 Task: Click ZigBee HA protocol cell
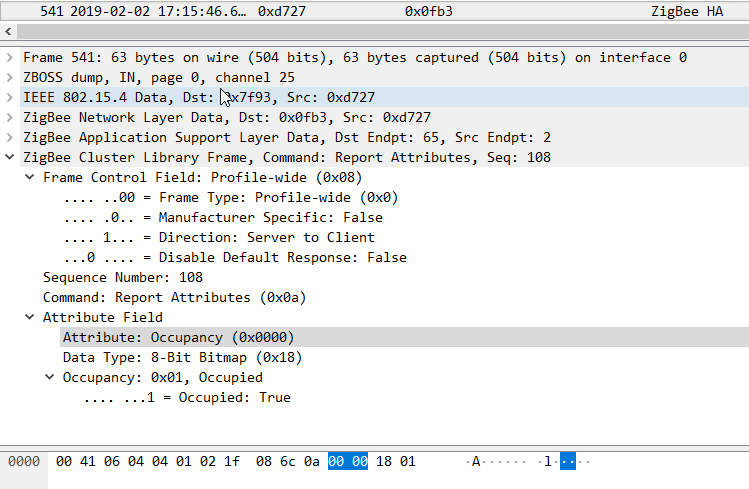pyautogui.click(x=687, y=11)
